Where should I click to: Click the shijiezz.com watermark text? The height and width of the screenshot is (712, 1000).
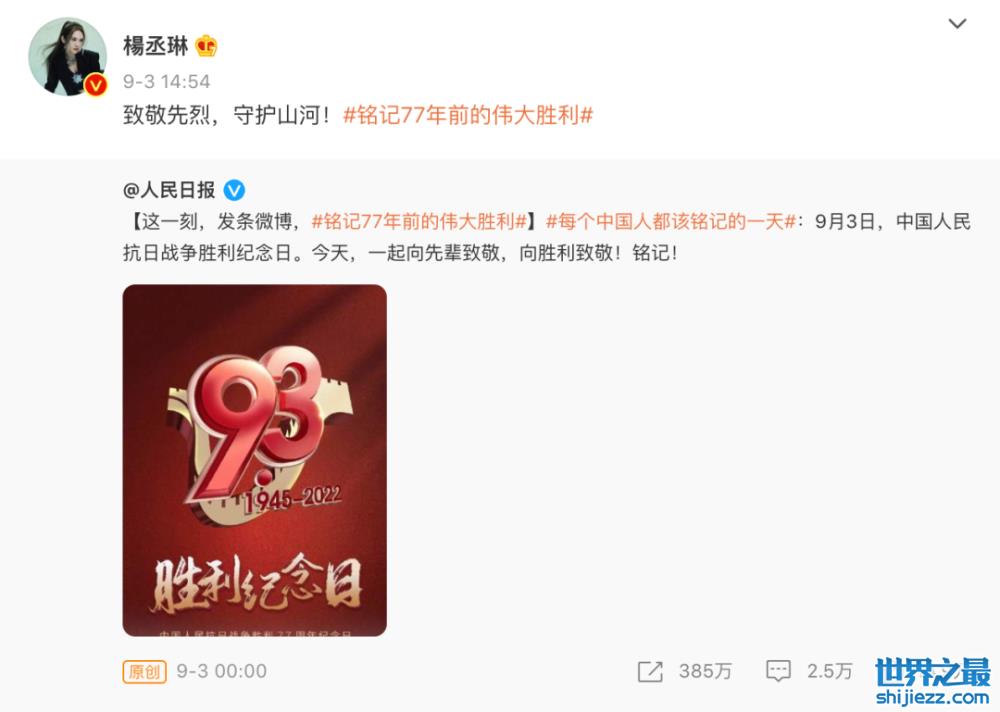[x=932, y=697]
